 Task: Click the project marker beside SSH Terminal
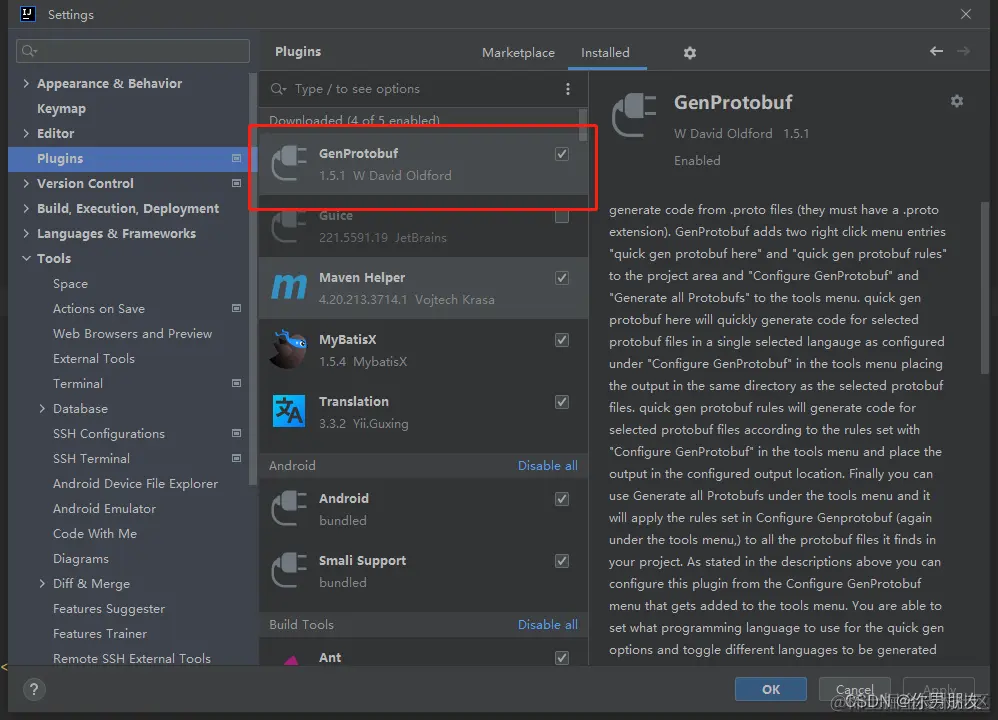click(x=236, y=458)
